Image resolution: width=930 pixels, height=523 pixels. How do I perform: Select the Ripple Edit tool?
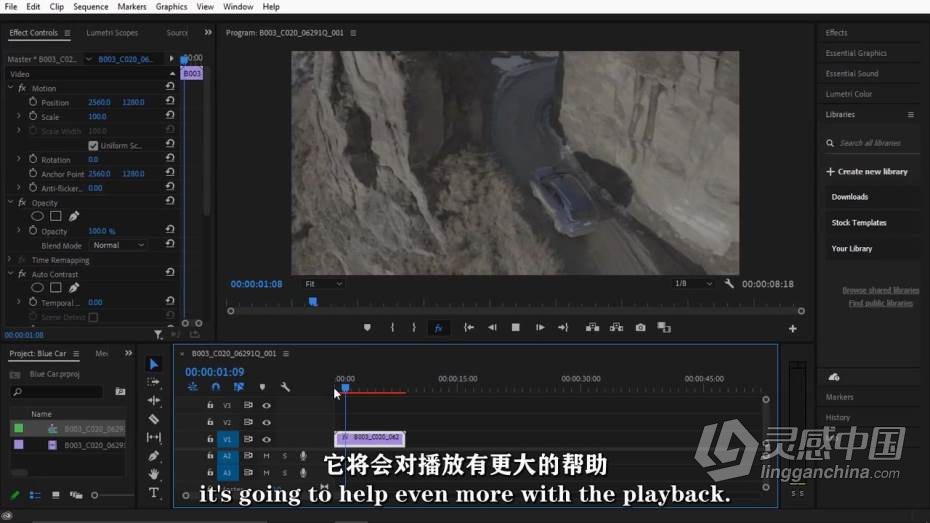tap(154, 401)
